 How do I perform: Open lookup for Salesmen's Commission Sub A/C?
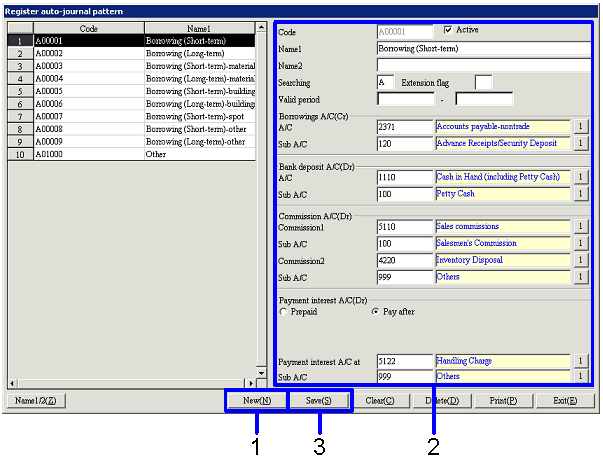579,244
